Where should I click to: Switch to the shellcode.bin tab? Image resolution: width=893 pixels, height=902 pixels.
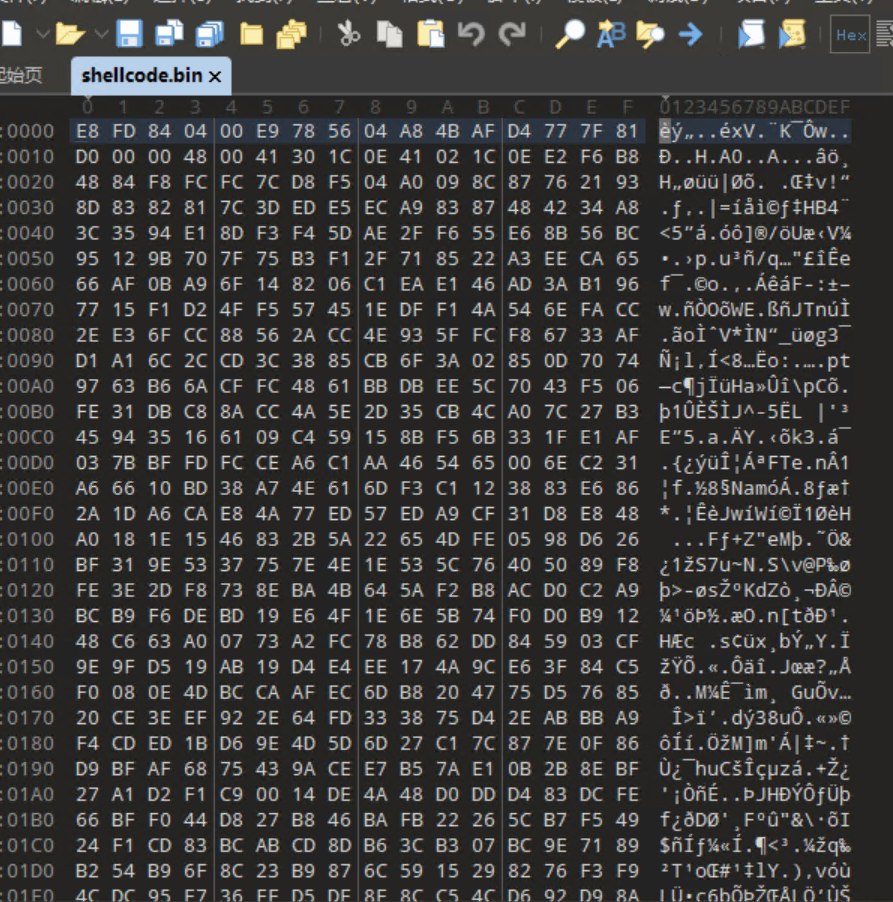point(140,76)
